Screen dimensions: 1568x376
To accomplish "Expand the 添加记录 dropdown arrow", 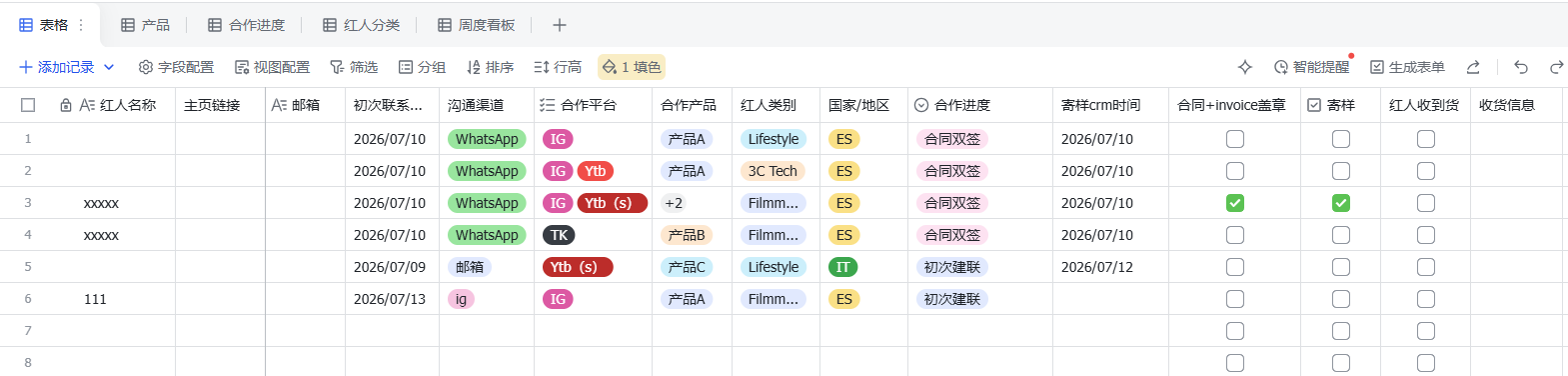I will click(x=109, y=67).
